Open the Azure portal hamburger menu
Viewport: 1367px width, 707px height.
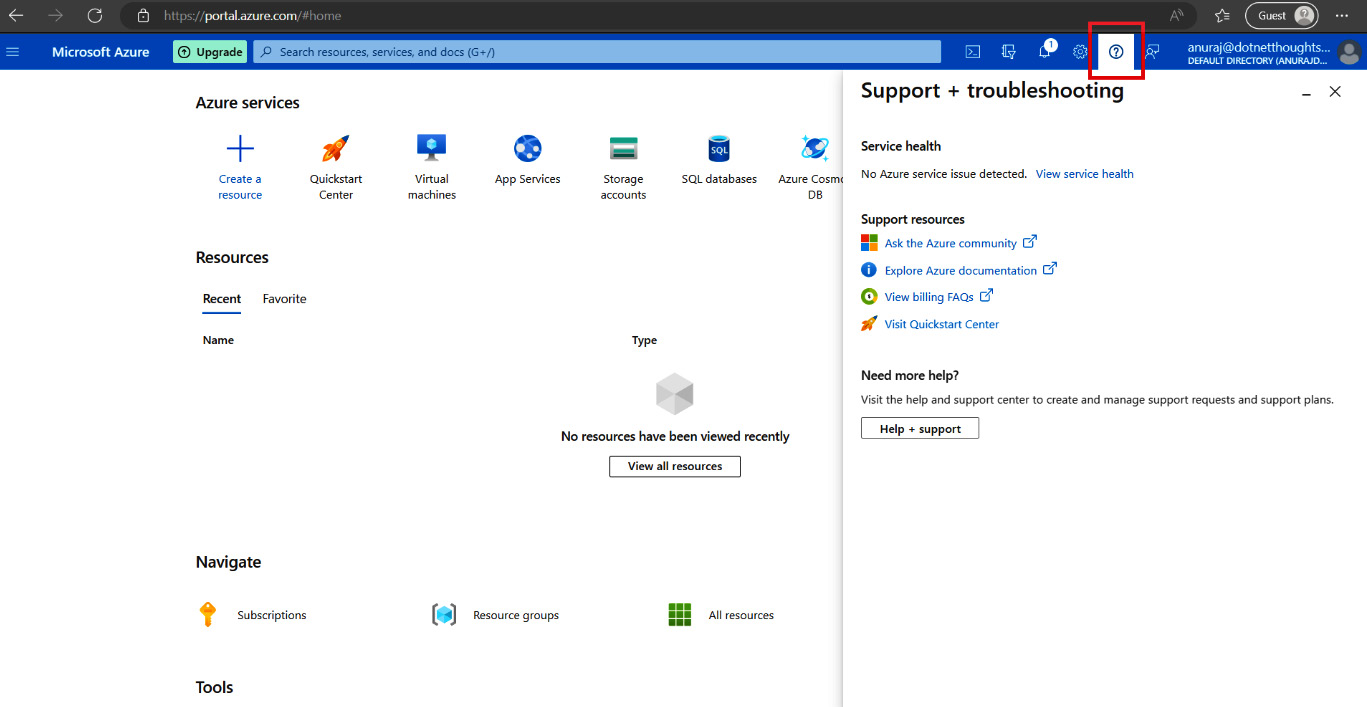pyautogui.click(x=13, y=52)
